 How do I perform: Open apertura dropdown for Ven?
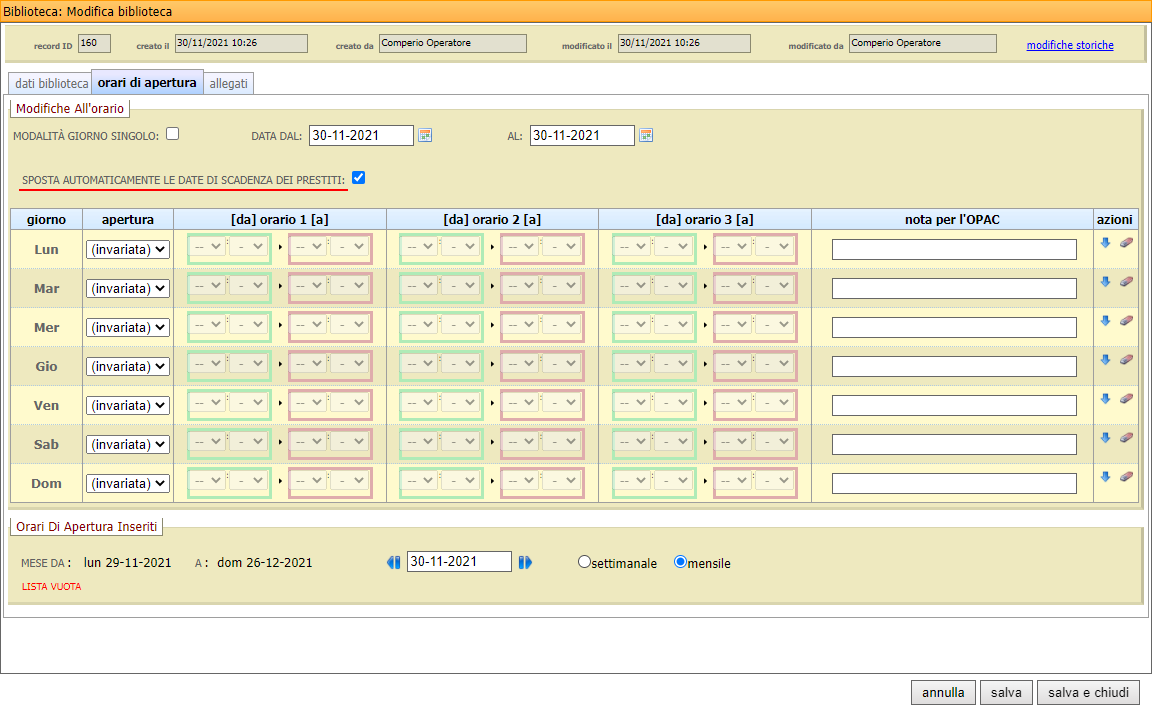[x=128, y=405]
